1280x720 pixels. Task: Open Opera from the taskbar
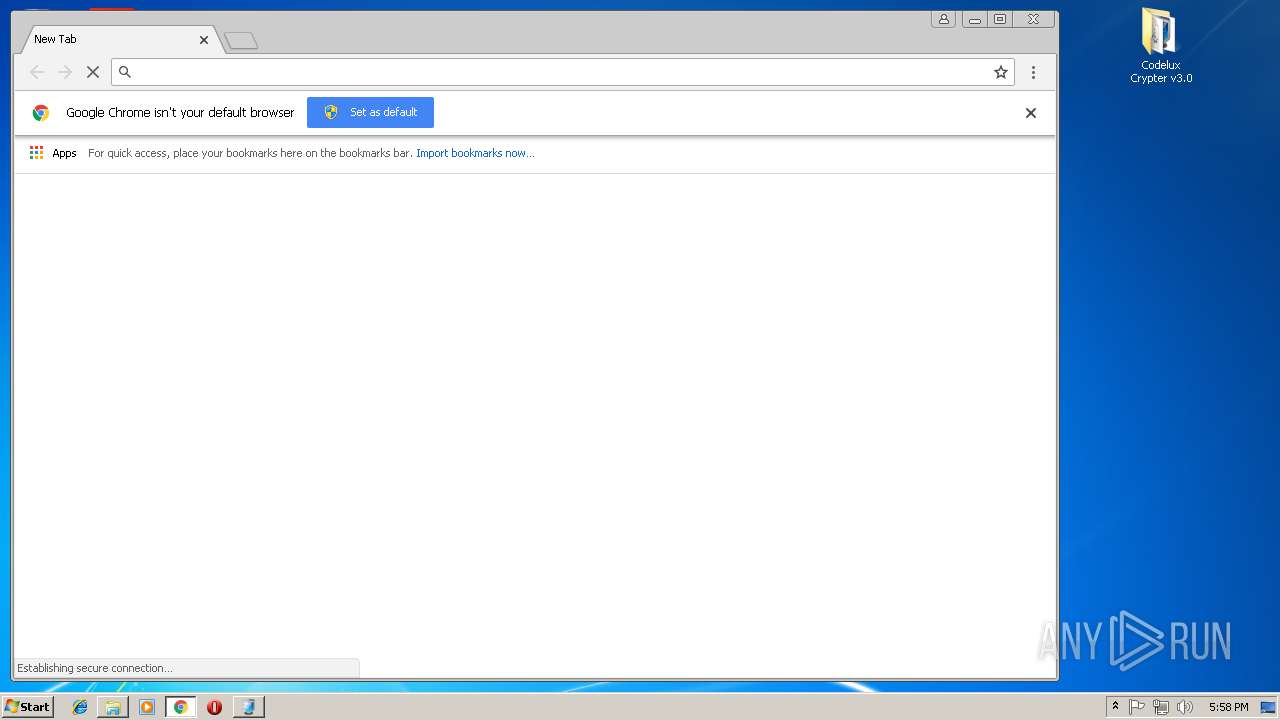tap(214, 707)
